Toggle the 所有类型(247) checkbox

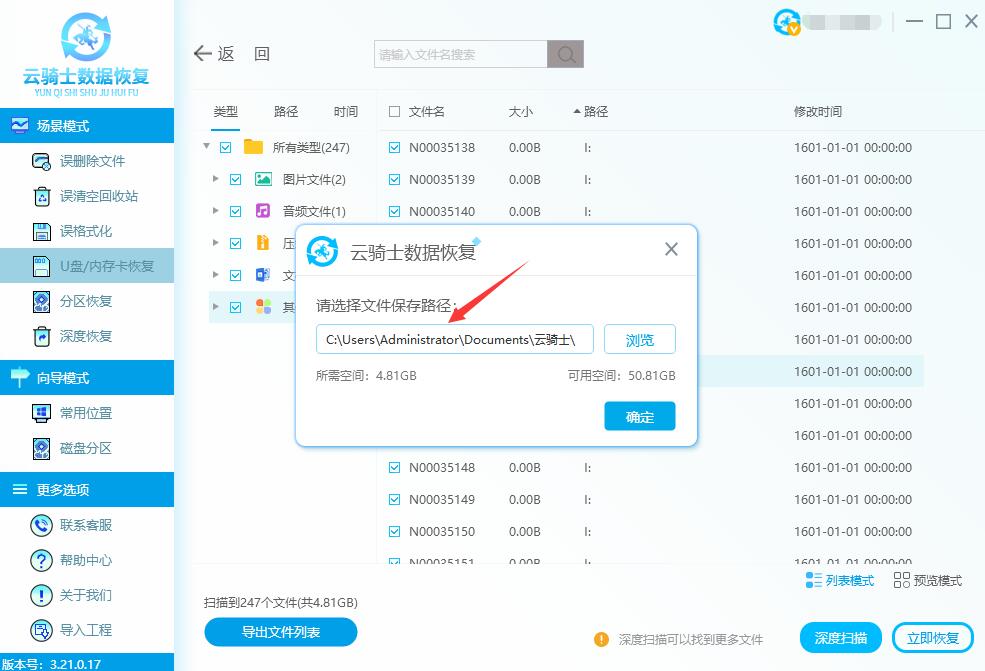click(x=226, y=148)
